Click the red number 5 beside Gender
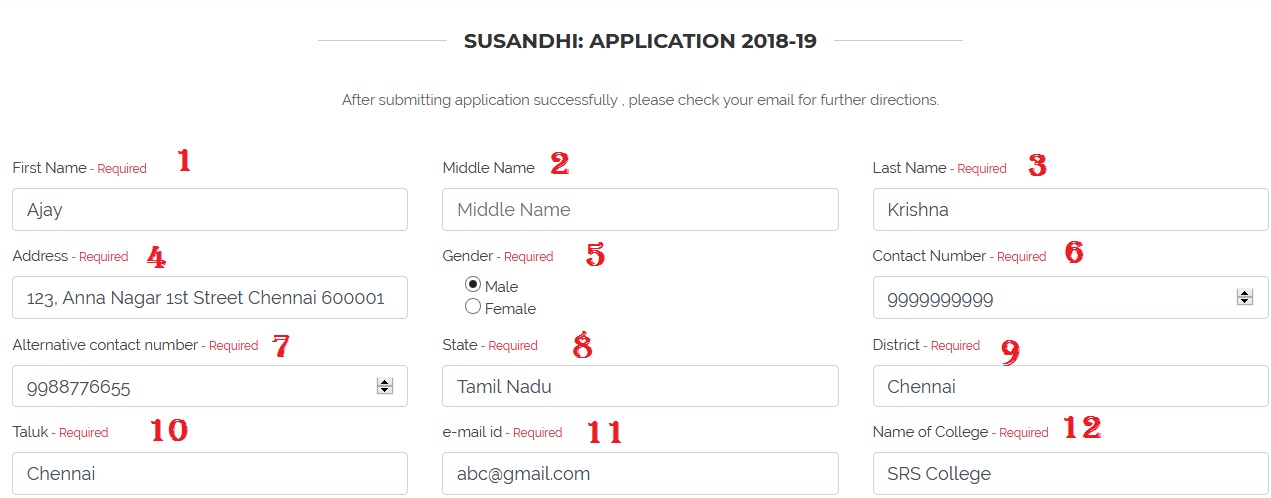 click(595, 255)
